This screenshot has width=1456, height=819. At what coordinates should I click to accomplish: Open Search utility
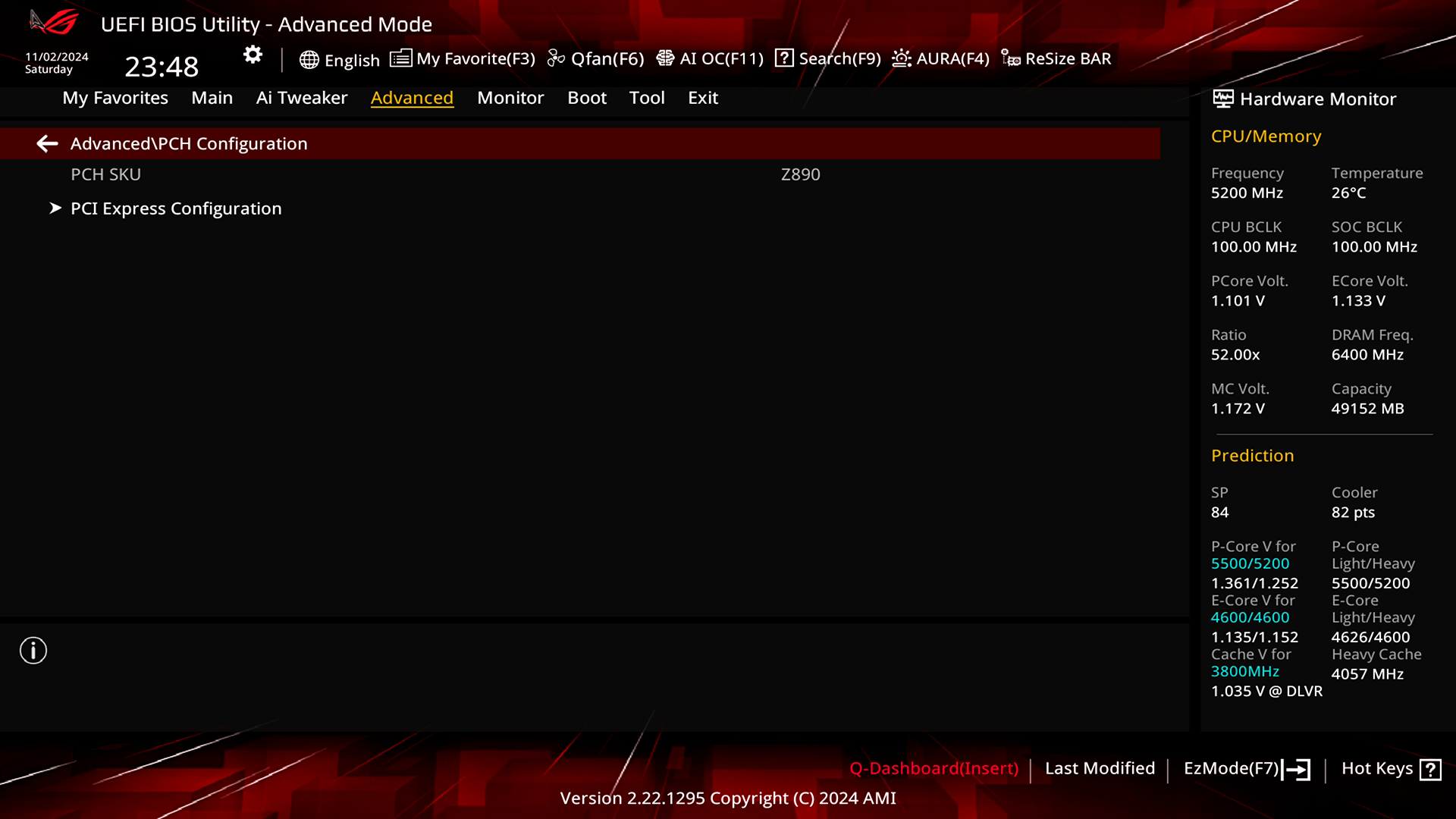click(x=828, y=58)
